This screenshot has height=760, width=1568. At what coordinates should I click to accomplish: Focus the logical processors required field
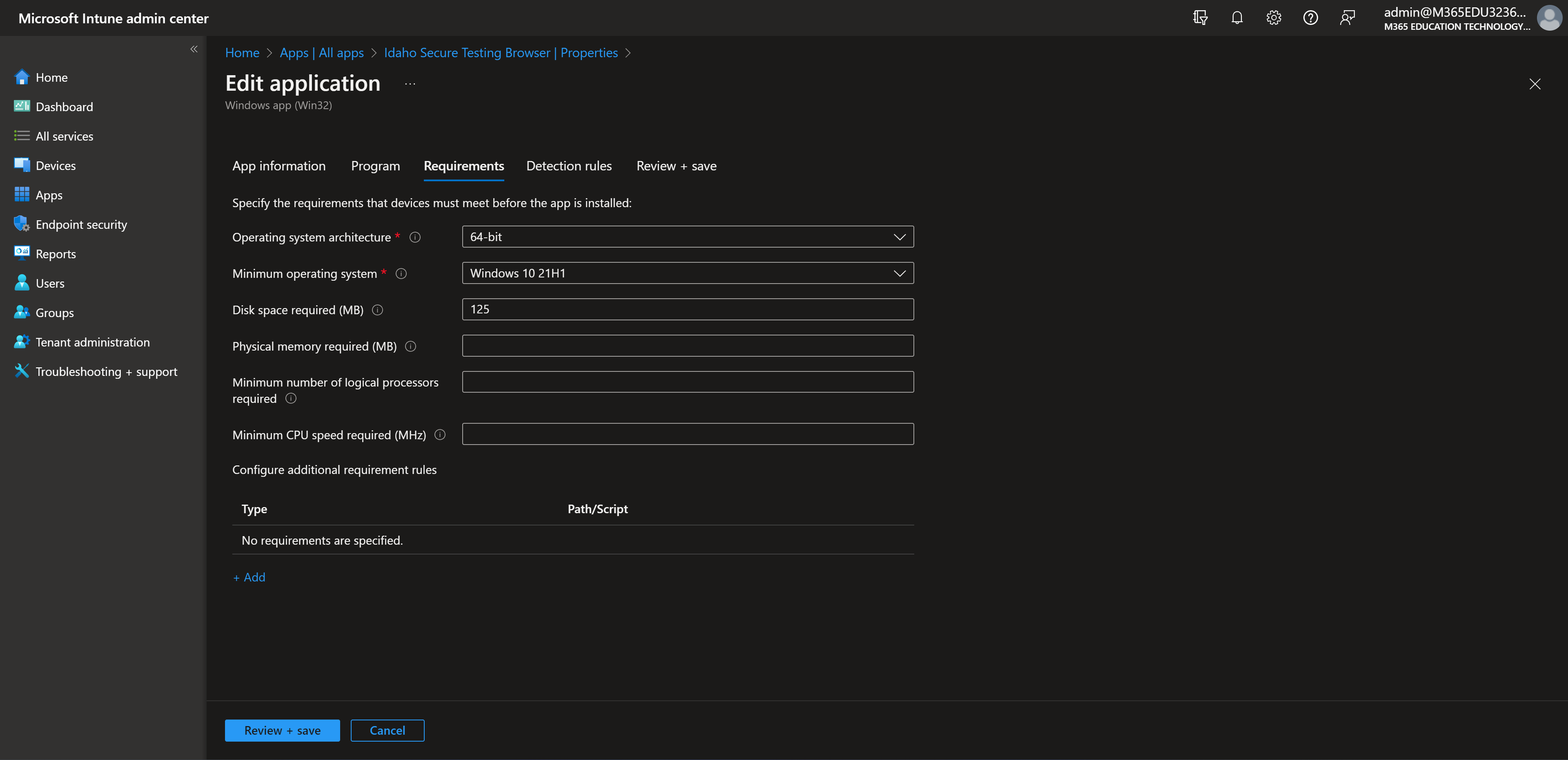688,382
